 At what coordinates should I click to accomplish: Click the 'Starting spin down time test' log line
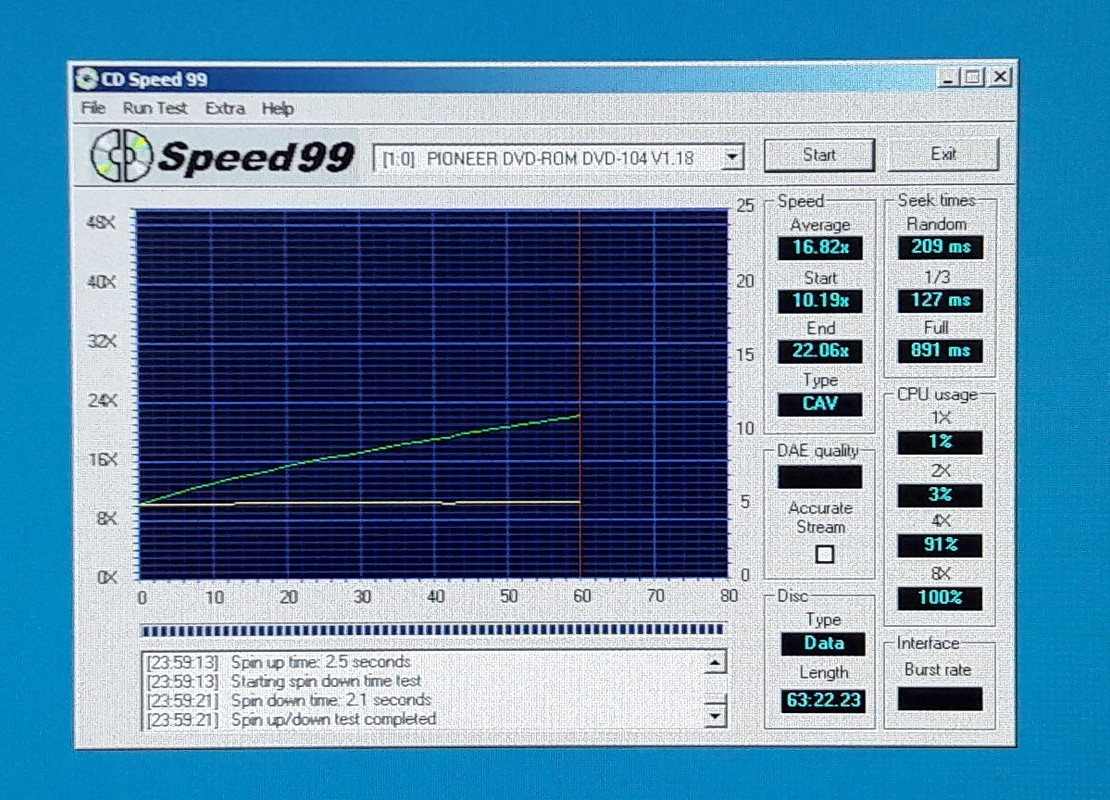tap(283, 681)
